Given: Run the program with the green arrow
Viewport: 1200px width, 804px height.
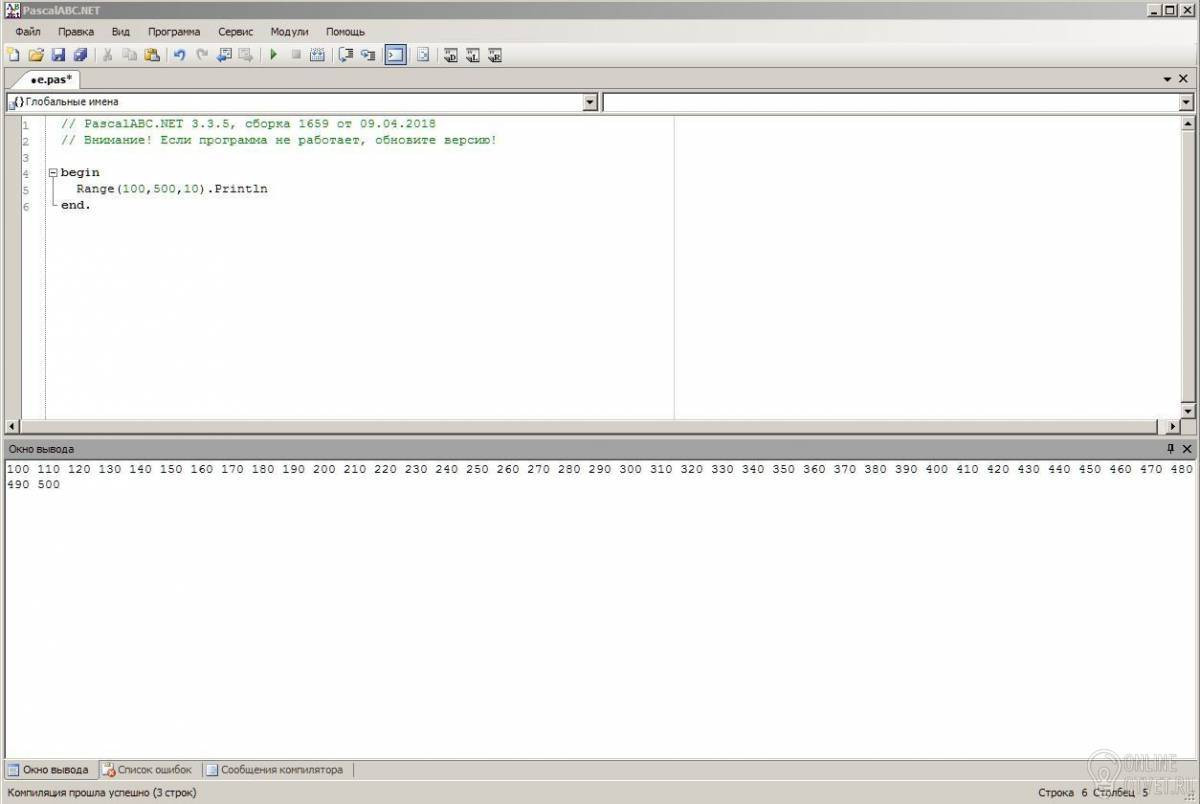Looking at the screenshot, I should 273,55.
